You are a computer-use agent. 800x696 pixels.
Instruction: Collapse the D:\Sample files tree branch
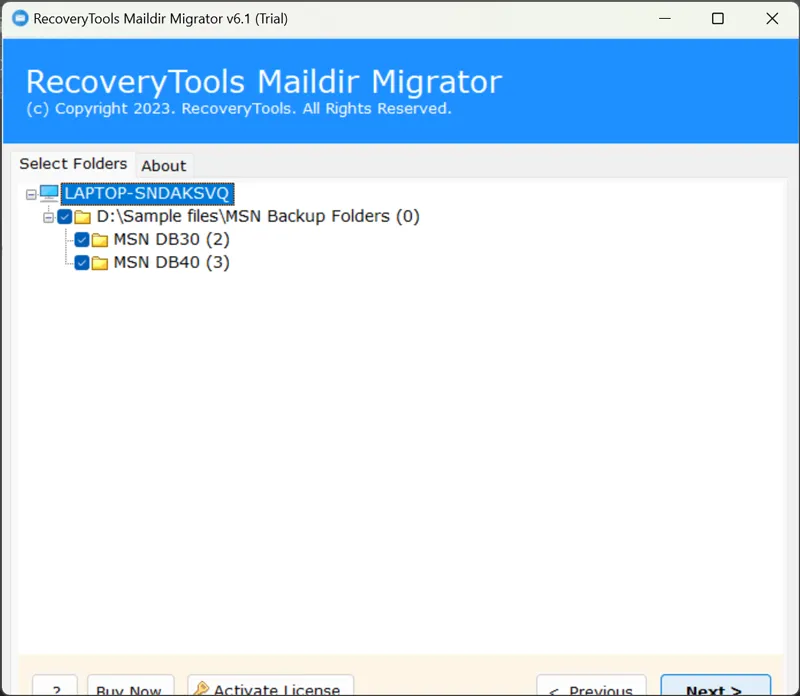(x=47, y=217)
